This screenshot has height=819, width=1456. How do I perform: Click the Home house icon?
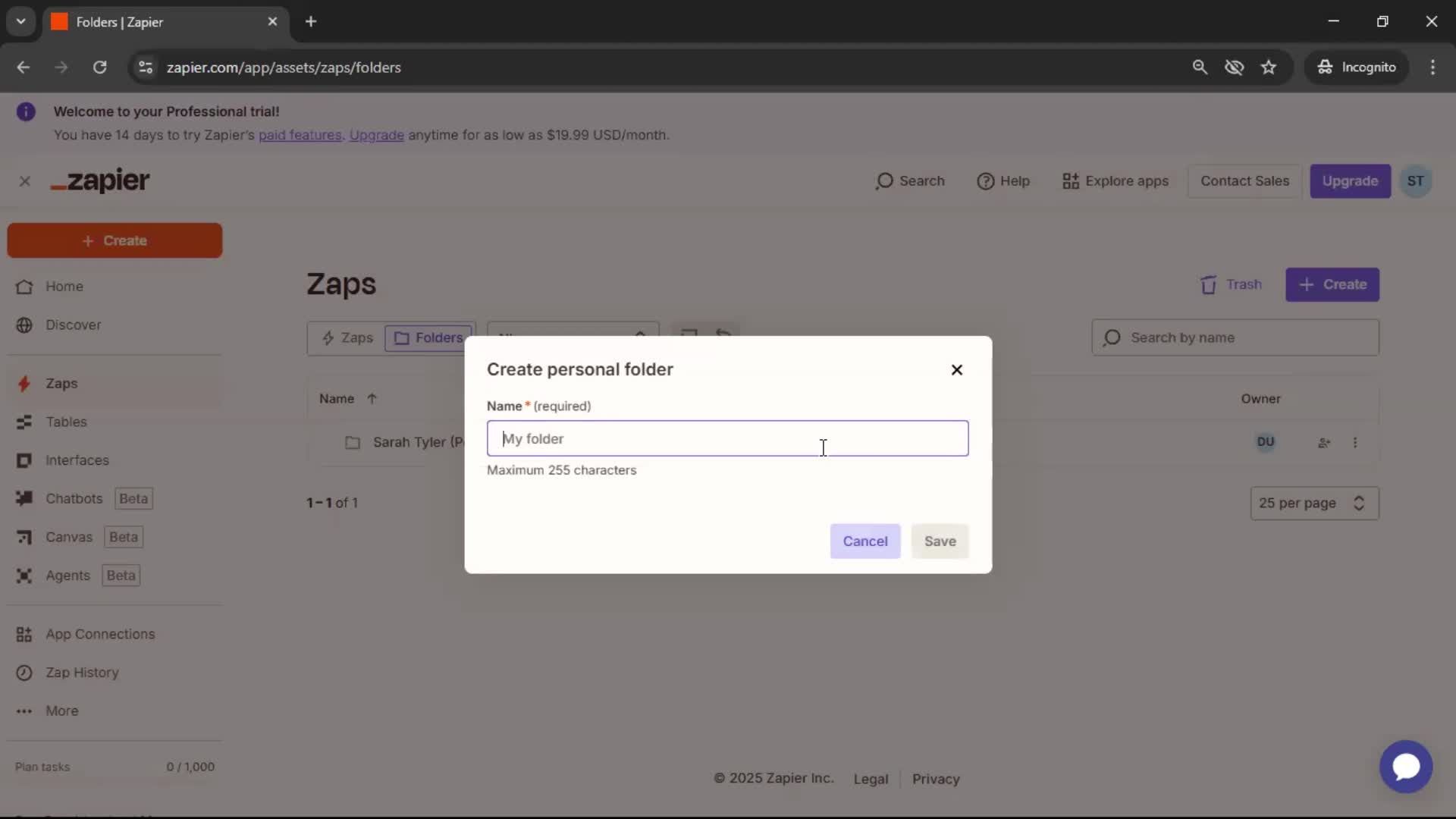(24, 287)
